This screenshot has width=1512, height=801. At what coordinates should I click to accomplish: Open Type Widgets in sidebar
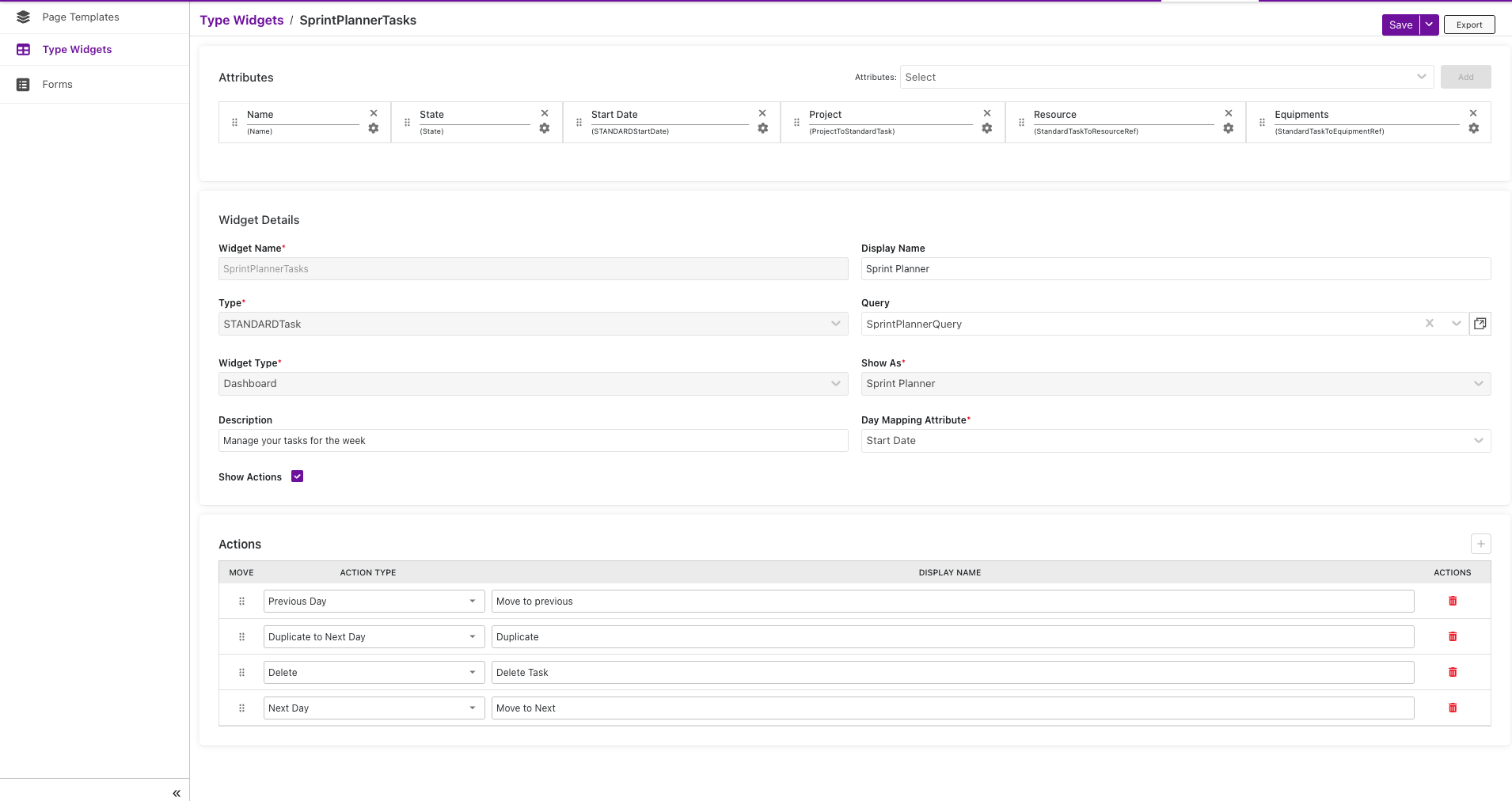77,49
